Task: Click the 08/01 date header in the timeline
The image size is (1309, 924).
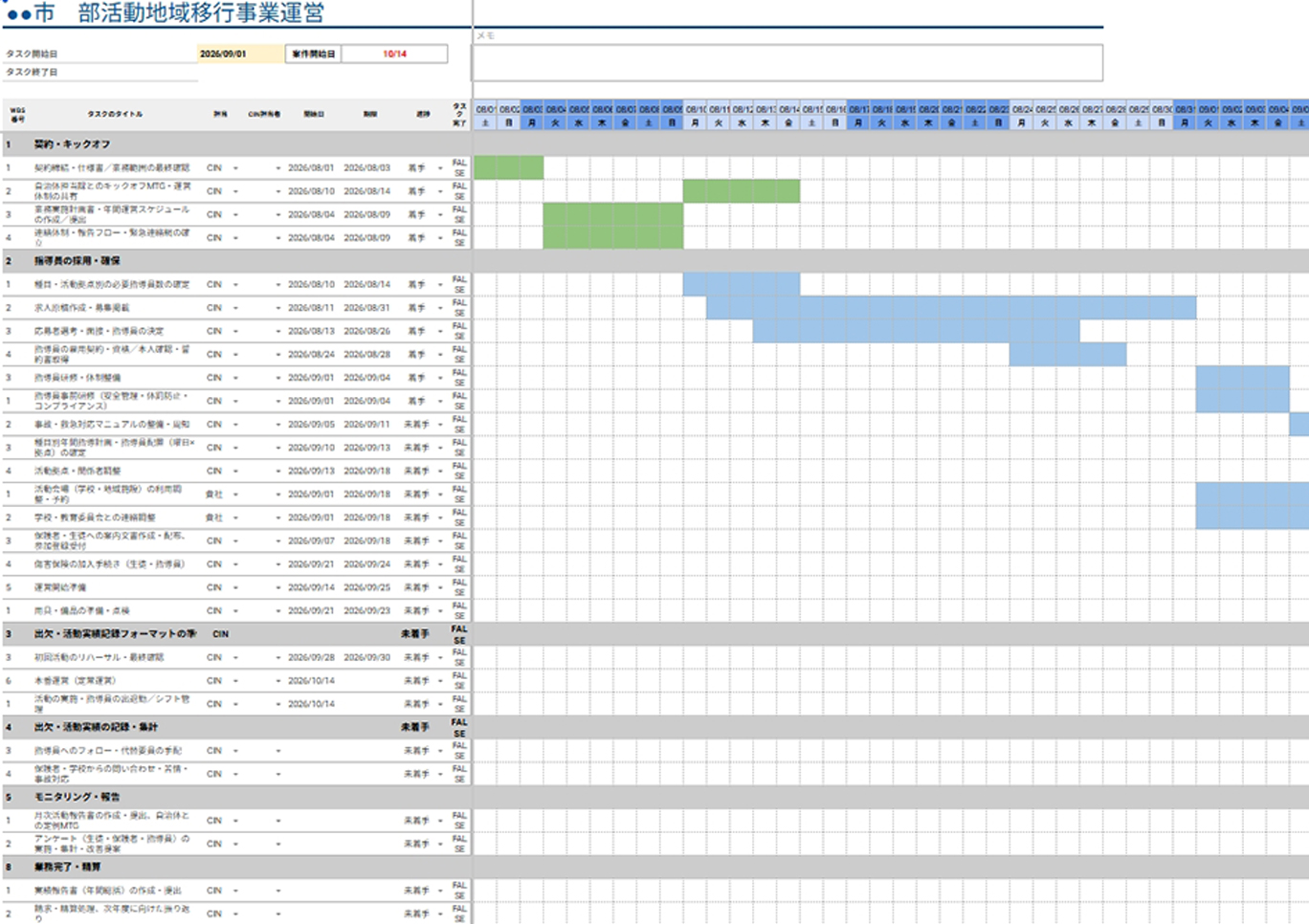Action: coord(485,109)
